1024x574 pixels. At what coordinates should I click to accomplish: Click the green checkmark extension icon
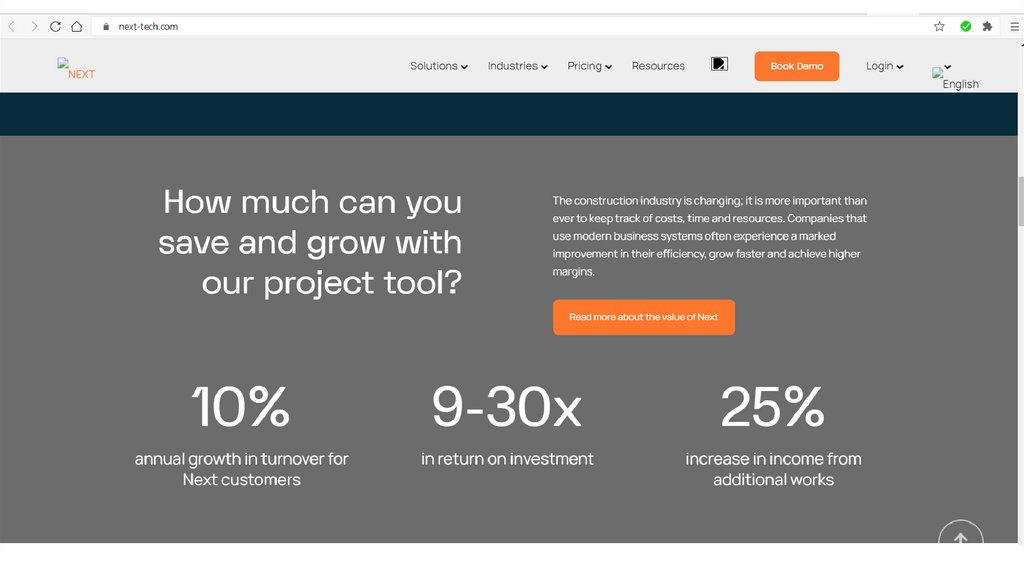965,27
